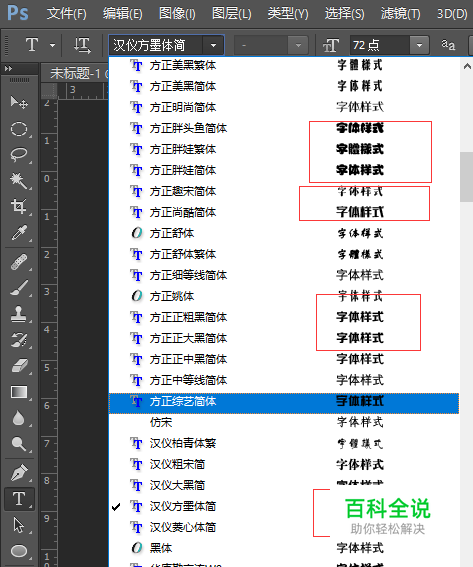Choose 方正美黑繁体 font
Screen dimensions: 473x567
(x=284, y=65)
